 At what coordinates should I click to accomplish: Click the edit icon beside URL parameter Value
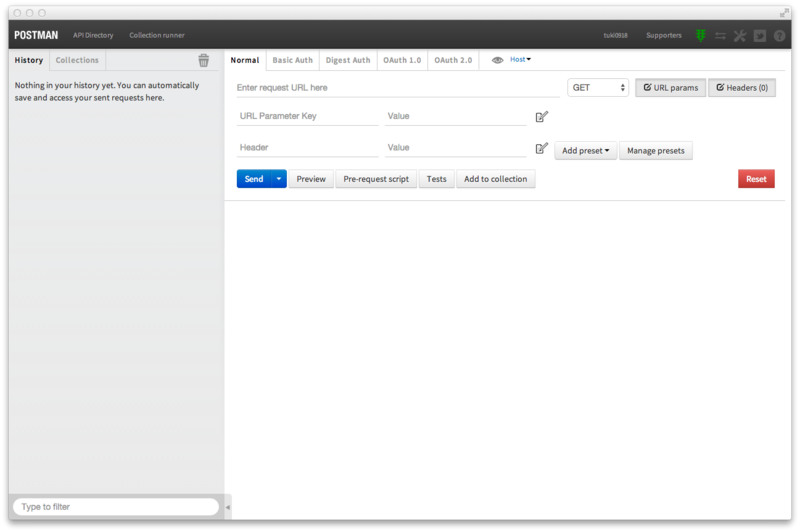[x=542, y=117]
